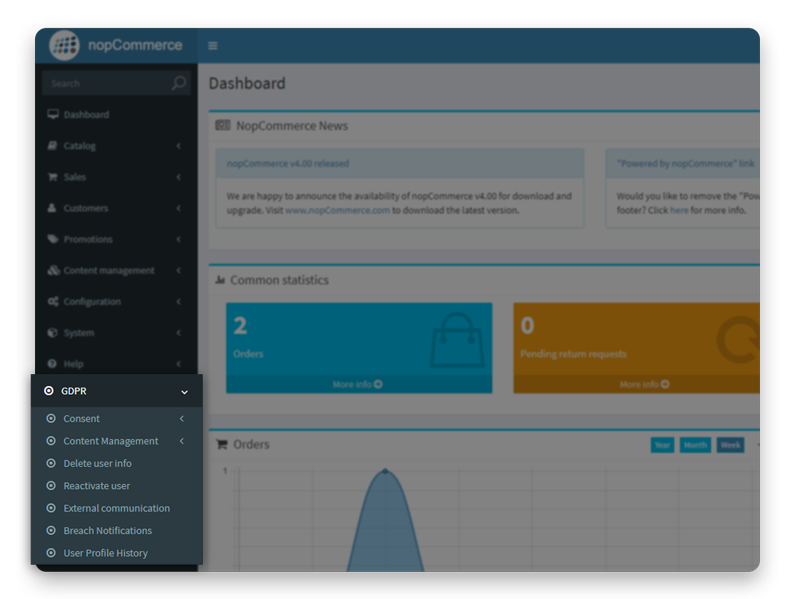Expand the Catalog menu arrow
The height and width of the screenshot is (599, 790).
(x=179, y=146)
